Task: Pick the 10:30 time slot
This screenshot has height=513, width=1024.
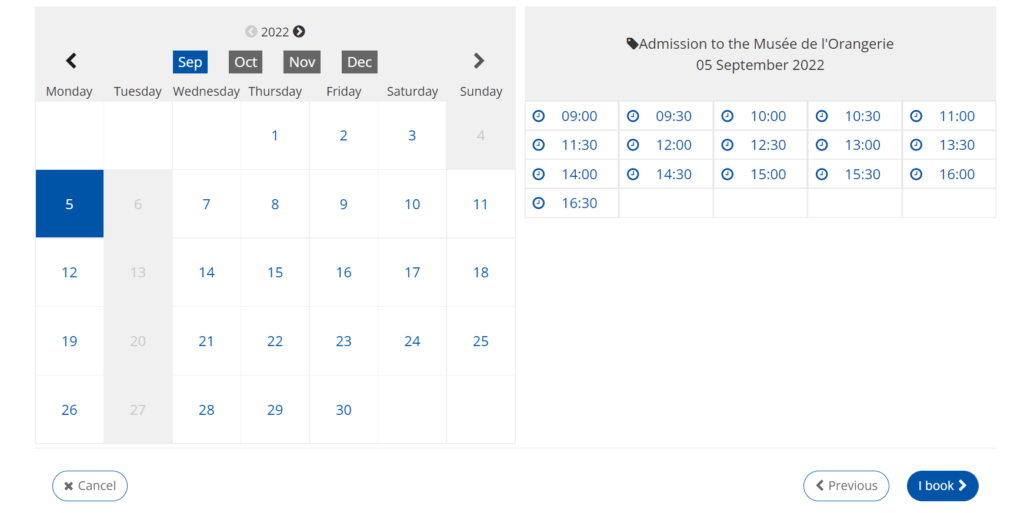Action: pos(862,116)
